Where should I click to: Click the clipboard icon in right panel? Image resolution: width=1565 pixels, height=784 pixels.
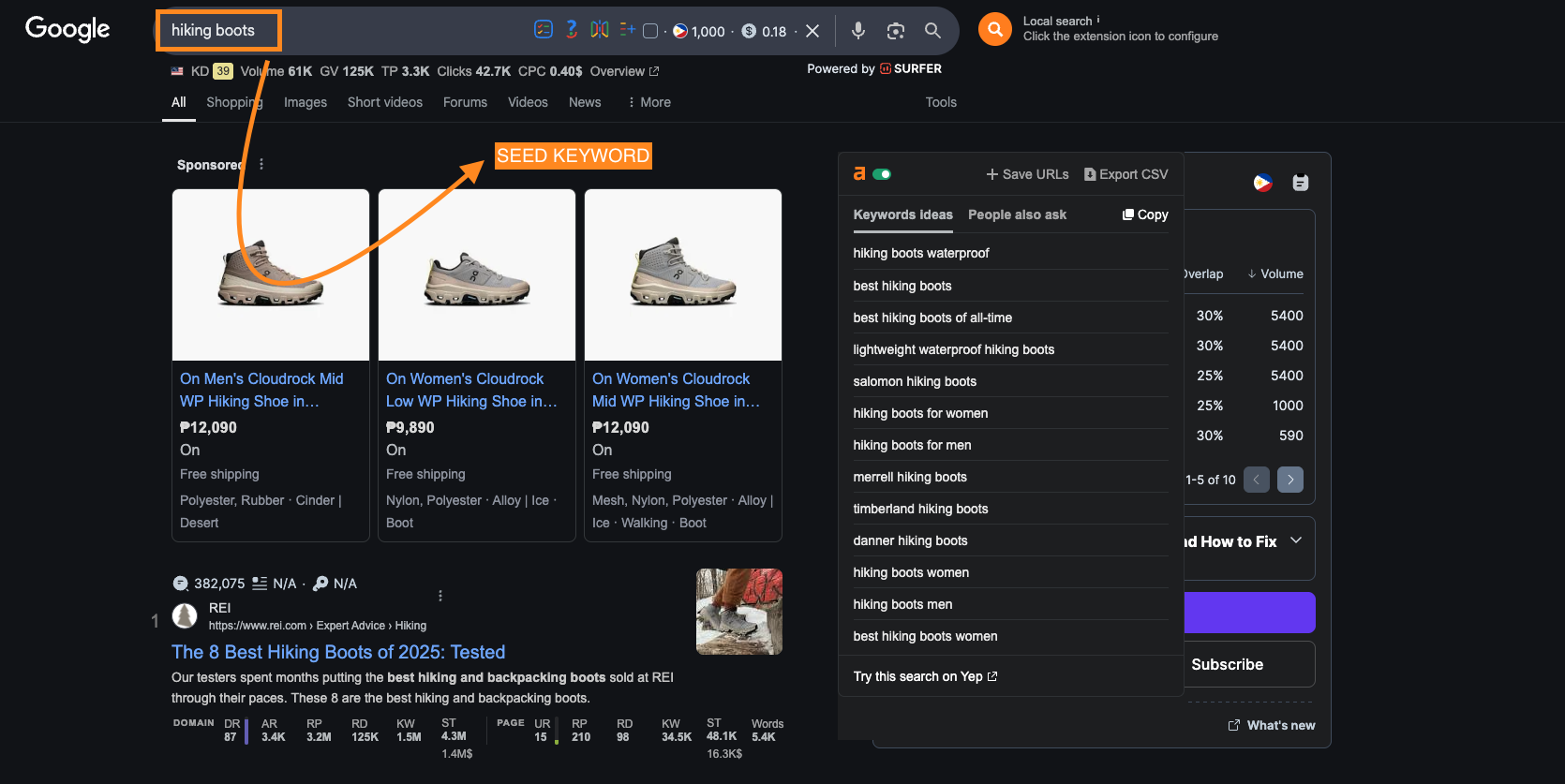pyautogui.click(x=1301, y=183)
